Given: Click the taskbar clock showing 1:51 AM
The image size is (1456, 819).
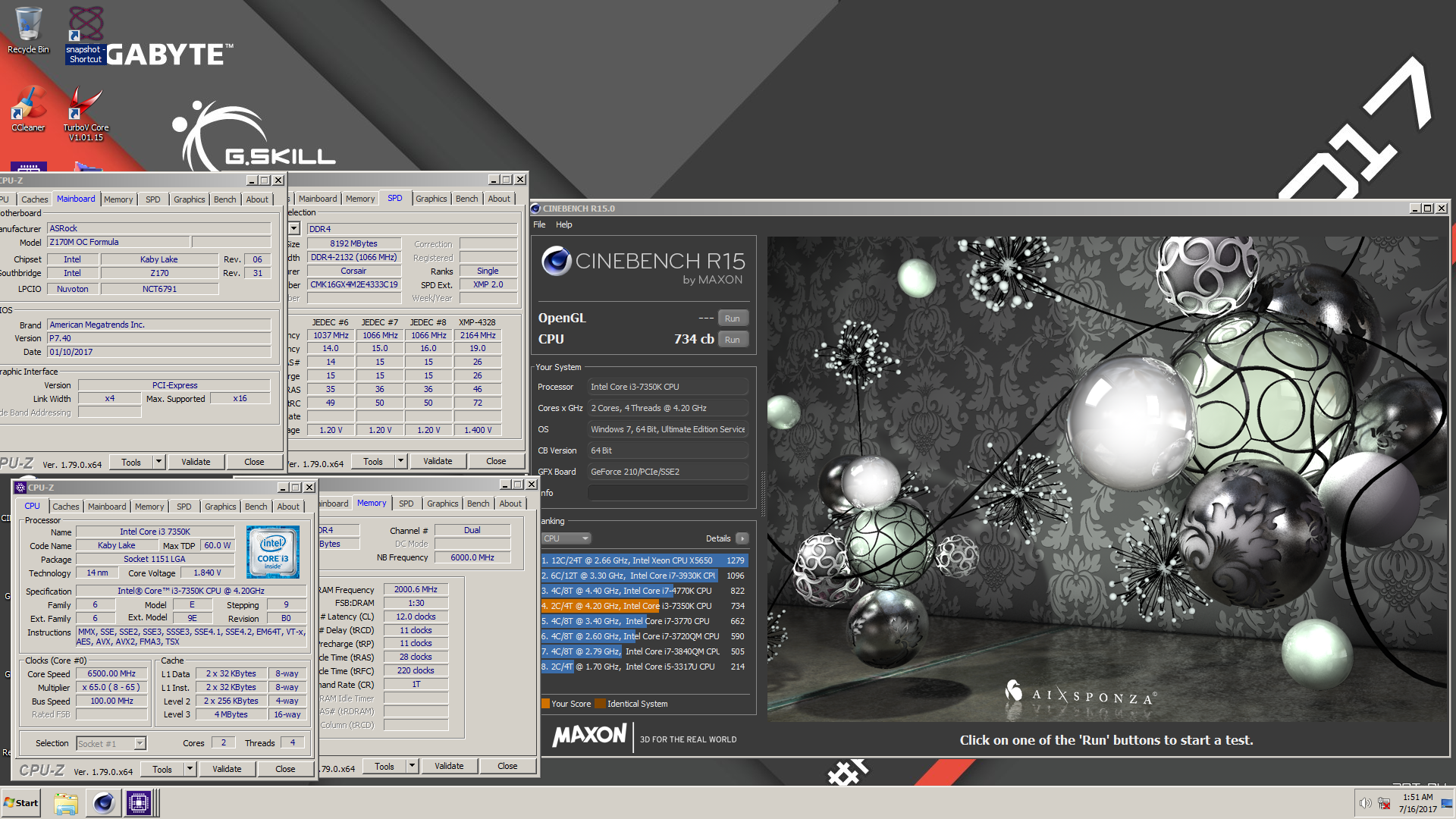Looking at the screenshot, I should tap(1417, 803).
